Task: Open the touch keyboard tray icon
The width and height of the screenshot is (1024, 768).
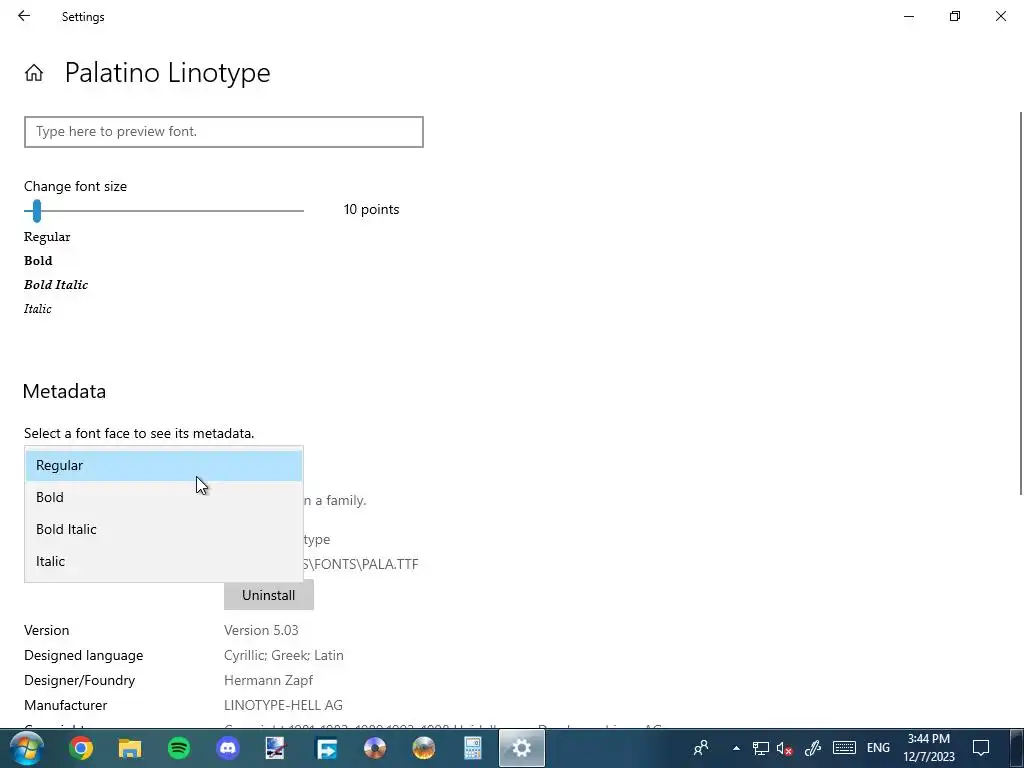Action: (x=844, y=748)
